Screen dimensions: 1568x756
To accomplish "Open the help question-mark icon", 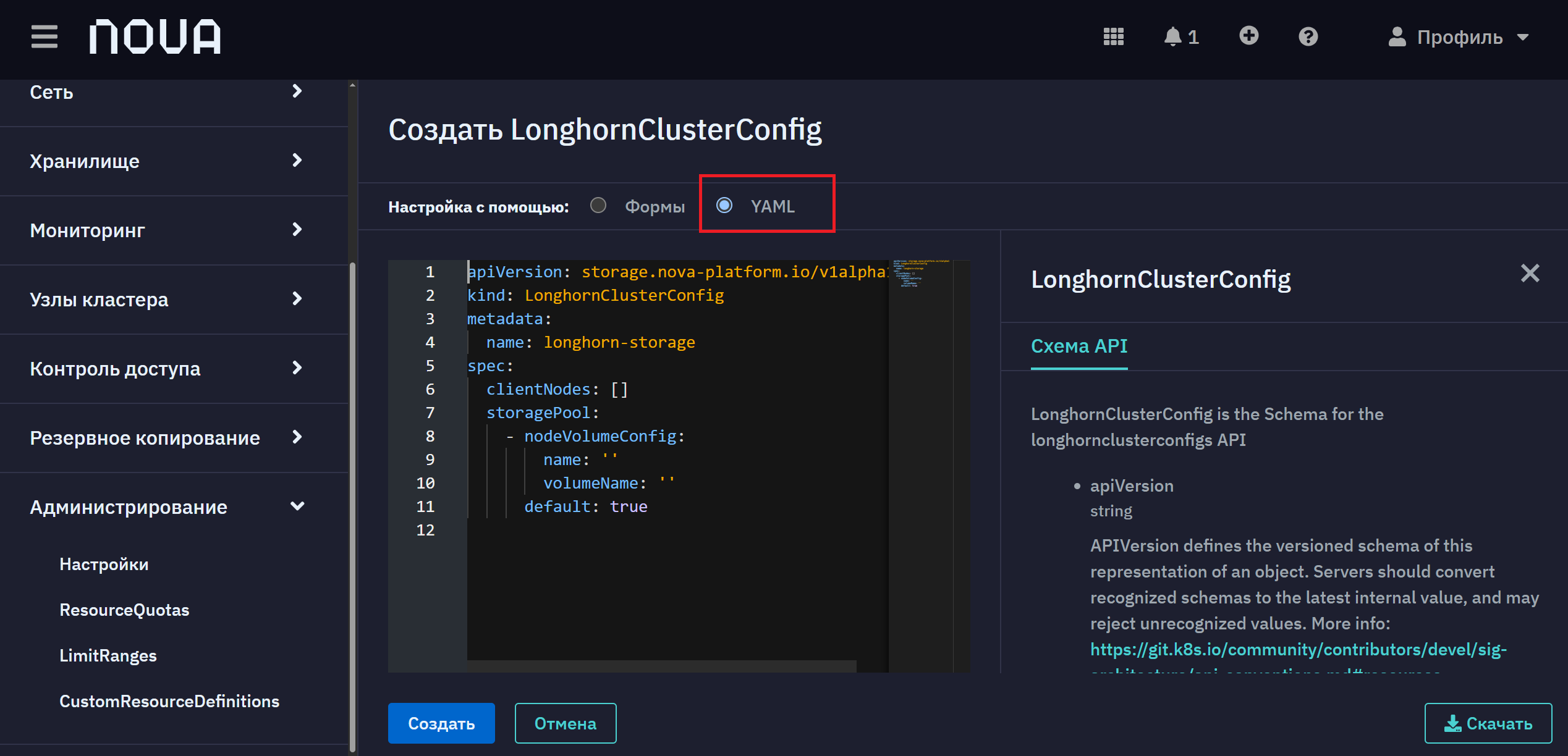I will coord(1308,36).
